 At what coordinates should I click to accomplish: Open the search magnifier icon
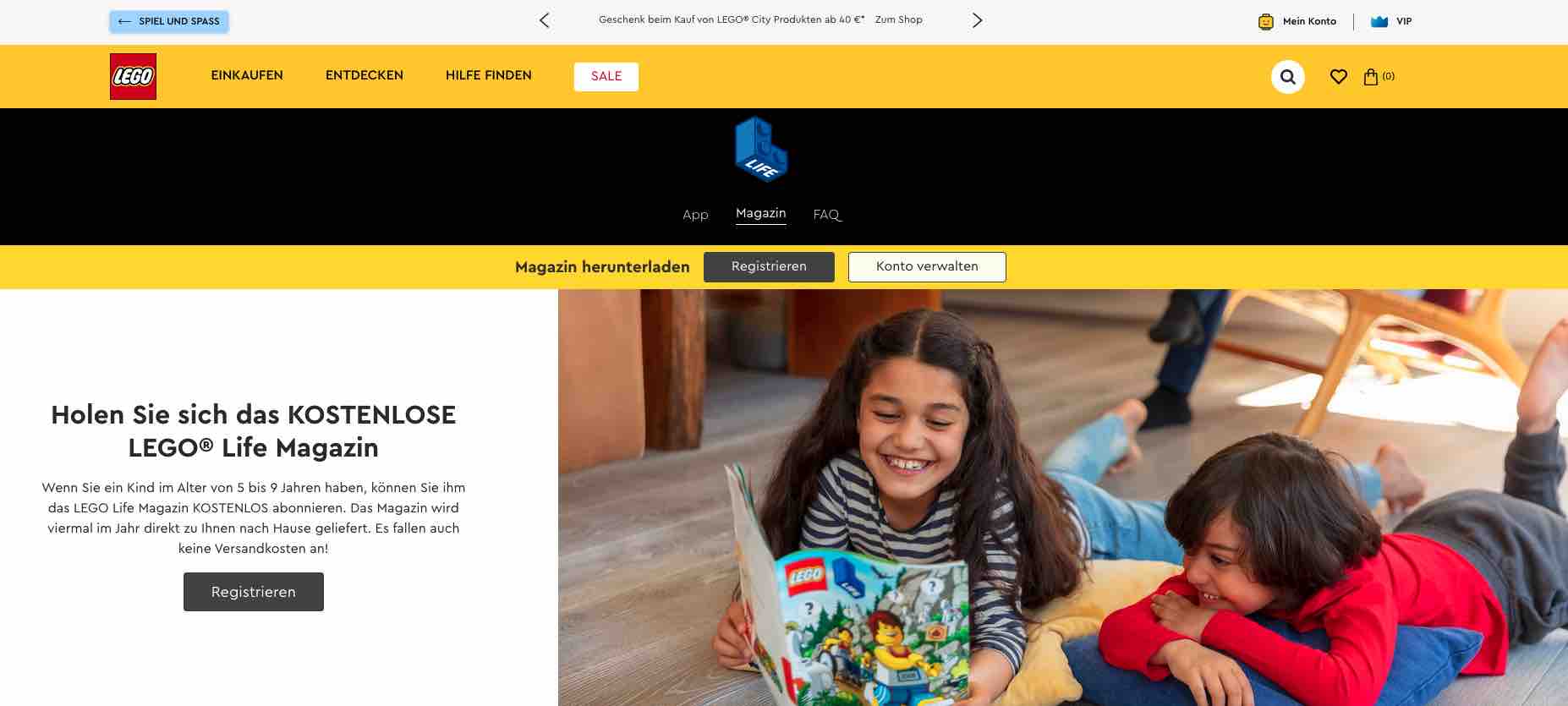click(1287, 77)
